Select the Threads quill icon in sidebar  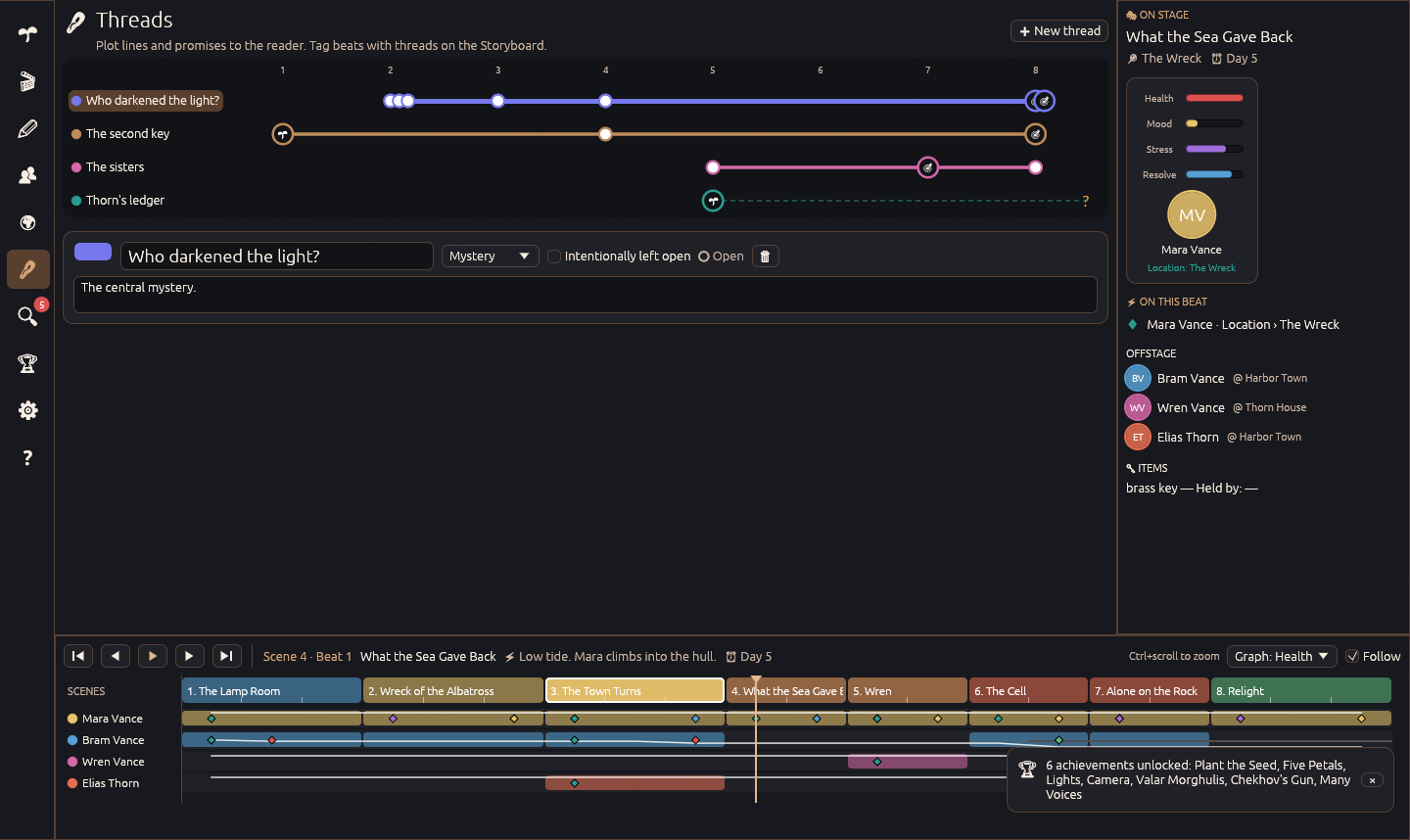click(27, 269)
